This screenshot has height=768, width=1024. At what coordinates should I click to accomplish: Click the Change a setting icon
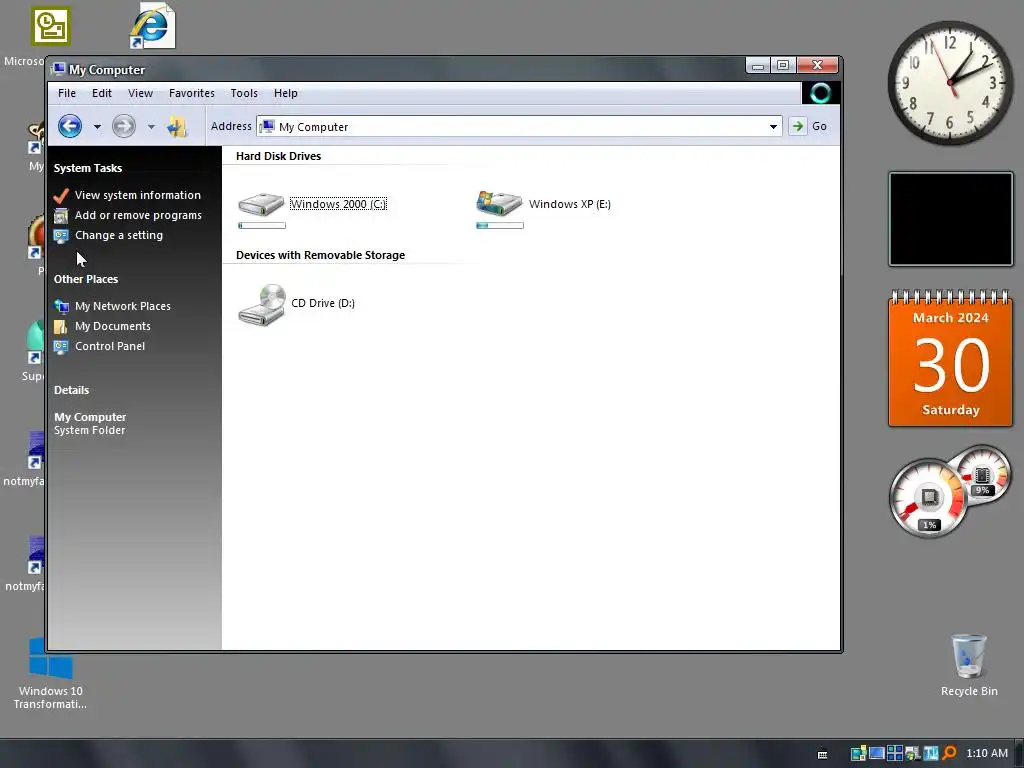pyautogui.click(x=61, y=236)
